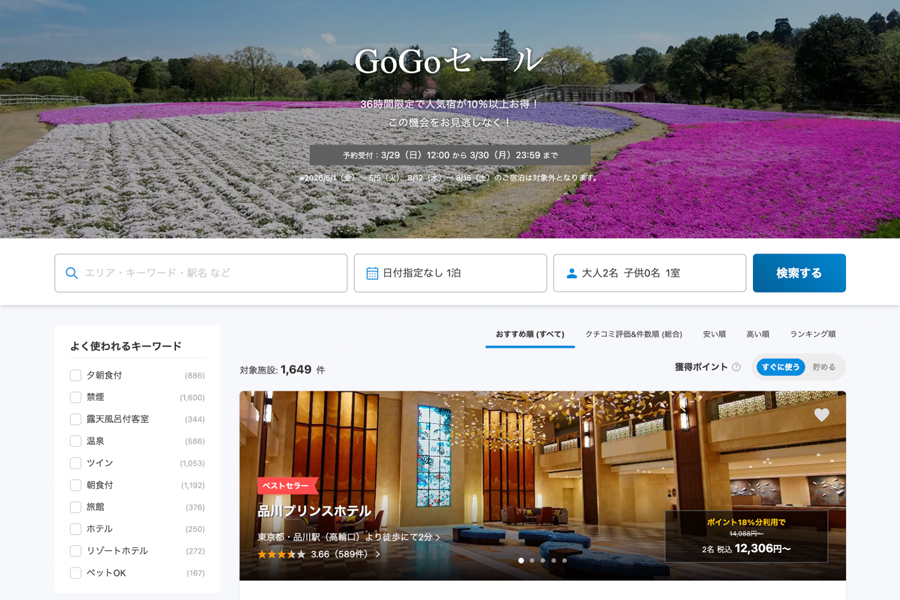Click the second carousel dot on hotel image
Viewport: 900px width, 600px height.
point(531,561)
